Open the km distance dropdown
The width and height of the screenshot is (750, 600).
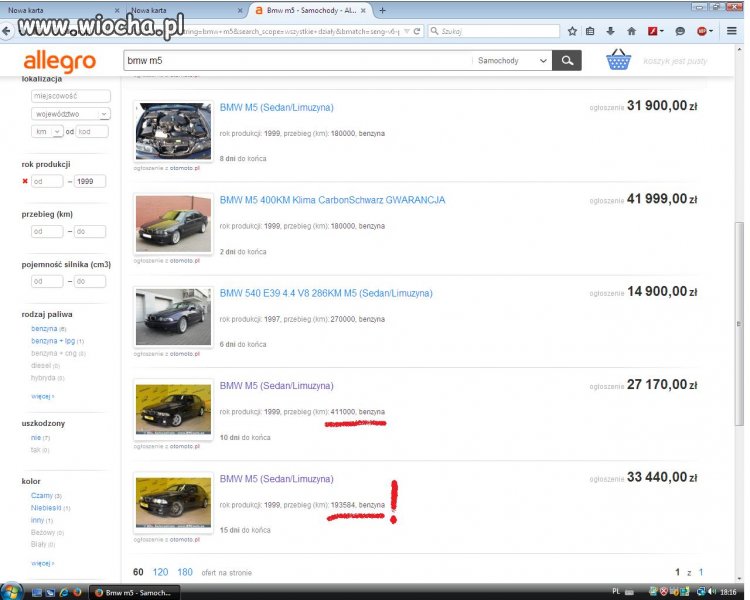(x=47, y=132)
